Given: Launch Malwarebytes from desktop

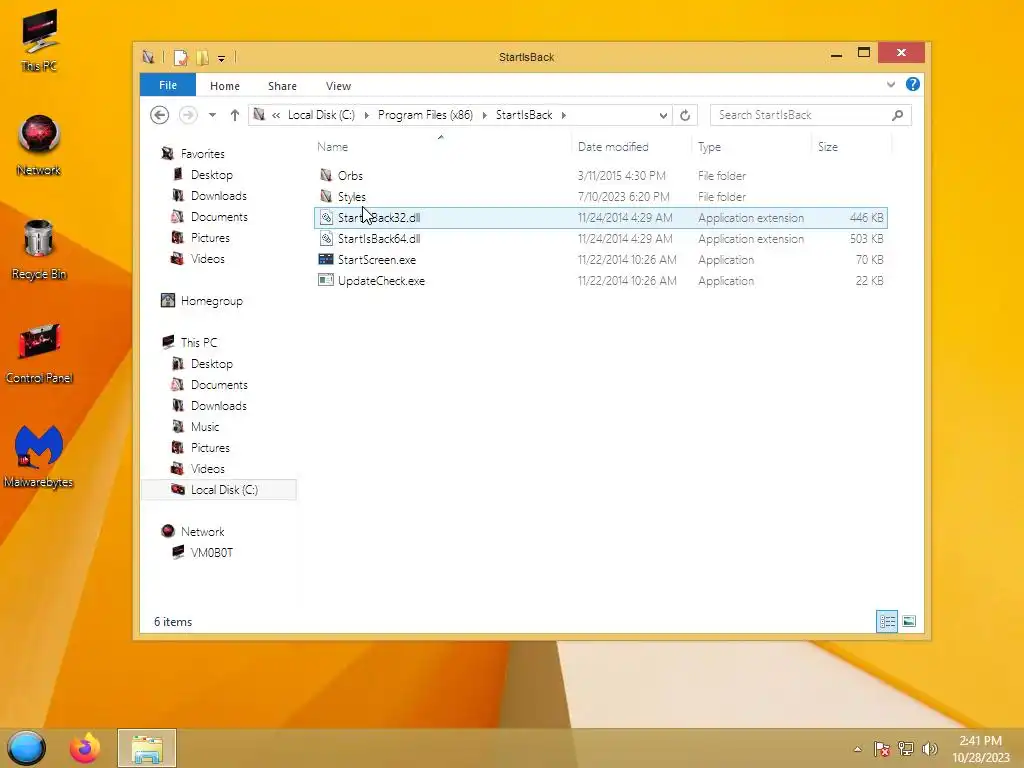Looking at the screenshot, I should coord(39,457).
